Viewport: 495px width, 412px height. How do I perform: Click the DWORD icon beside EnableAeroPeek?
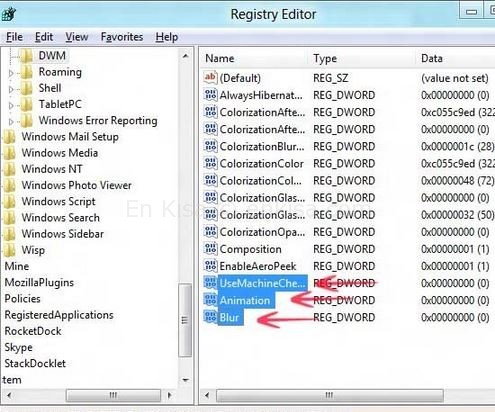coord(210,266)
